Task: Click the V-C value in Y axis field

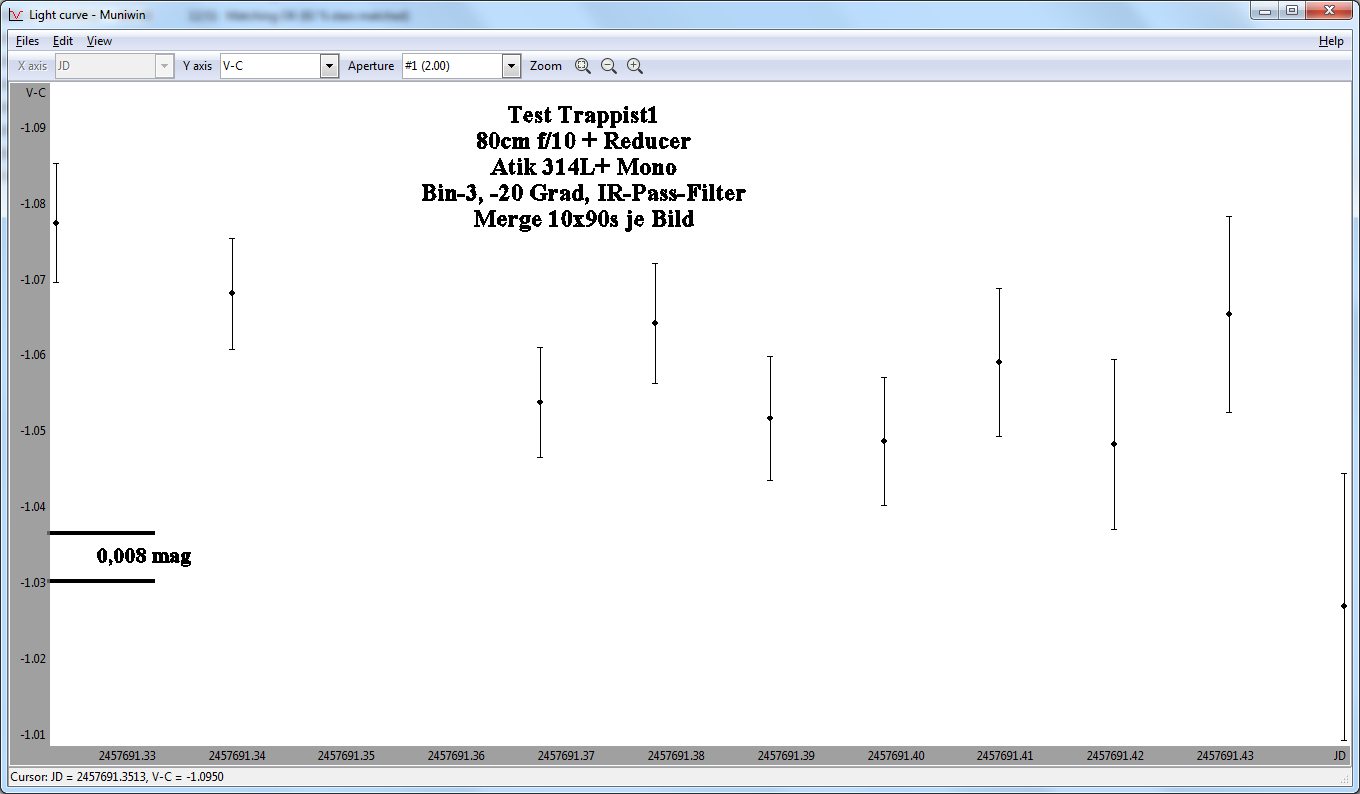Action: 268,66
